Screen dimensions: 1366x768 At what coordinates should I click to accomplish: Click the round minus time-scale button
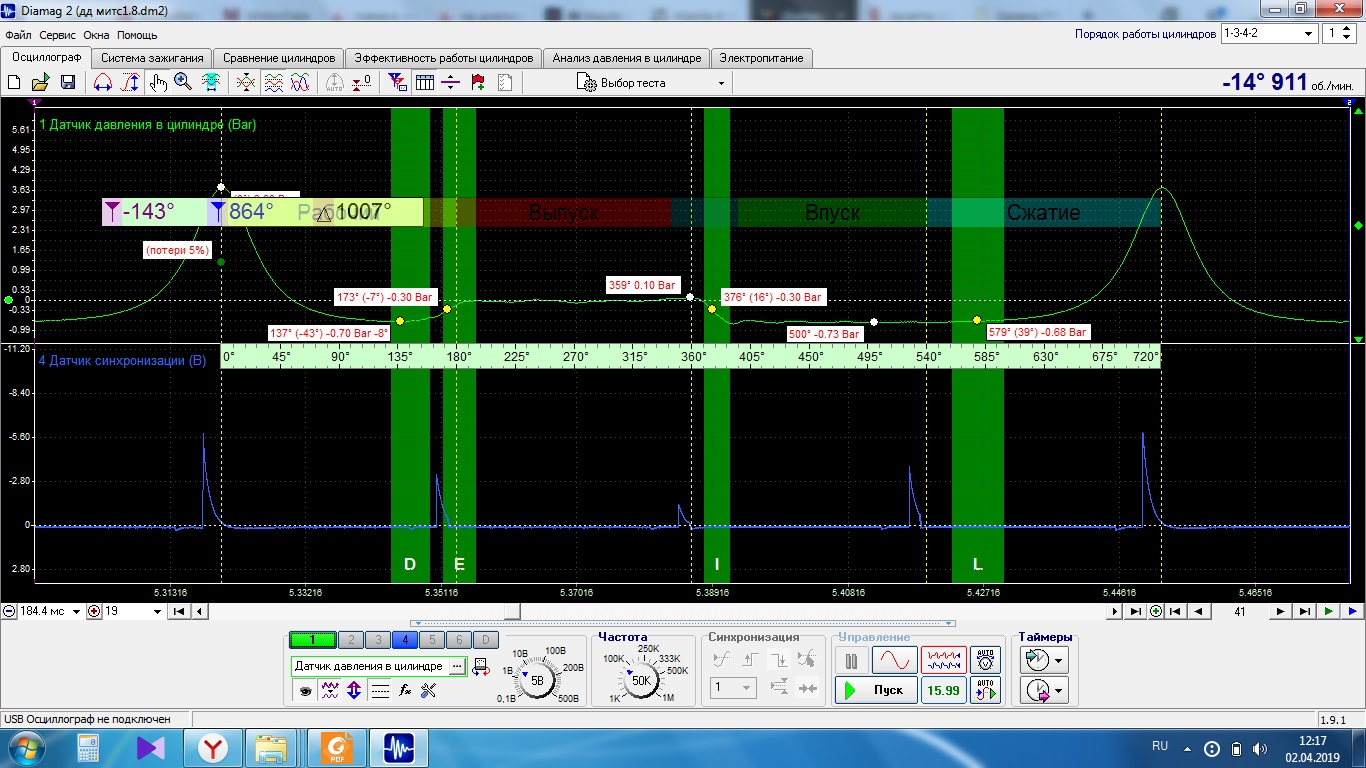[9, 611]
